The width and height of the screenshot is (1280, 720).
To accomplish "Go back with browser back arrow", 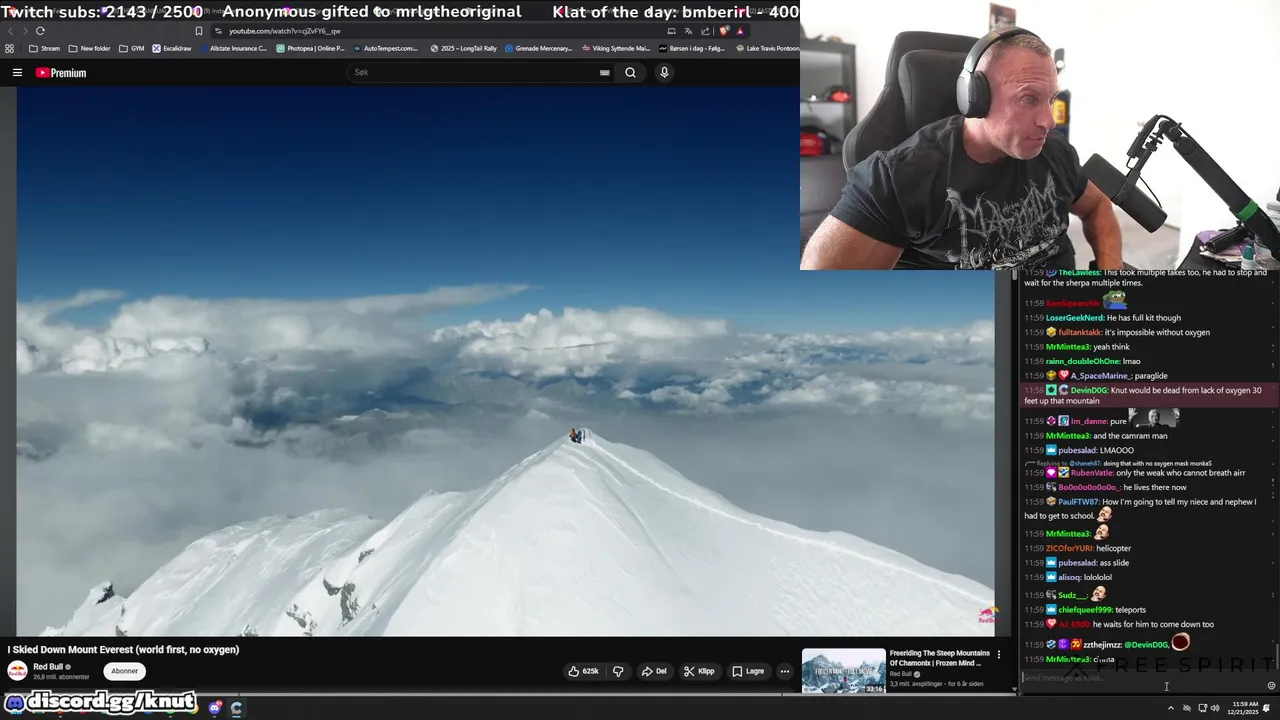I will click(x=11, y=31).
